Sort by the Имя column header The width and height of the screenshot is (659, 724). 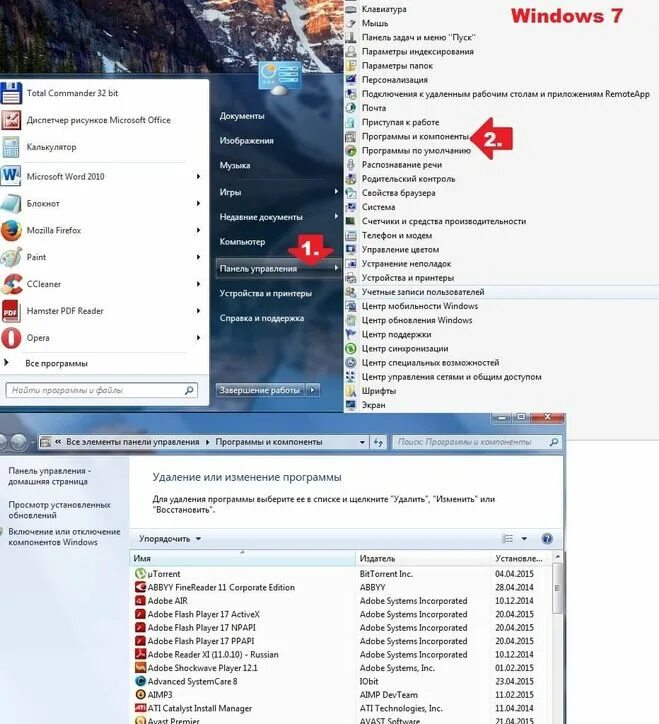click(x=242, y=558)
